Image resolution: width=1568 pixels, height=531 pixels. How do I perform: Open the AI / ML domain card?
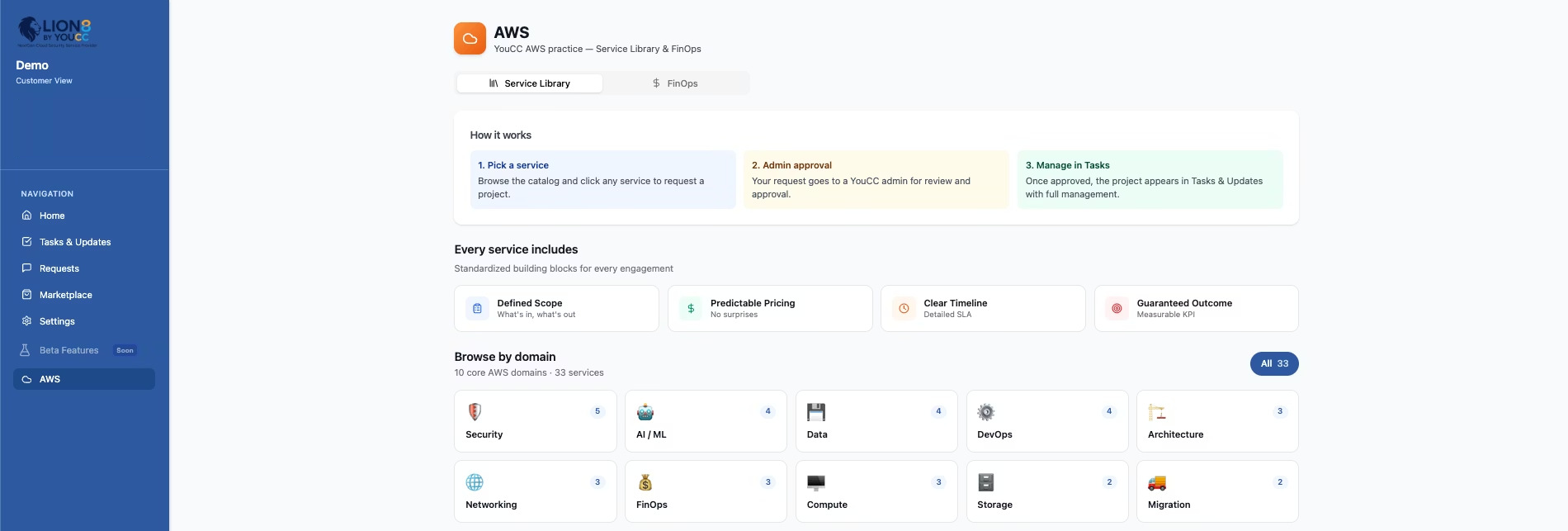[706, 421]
